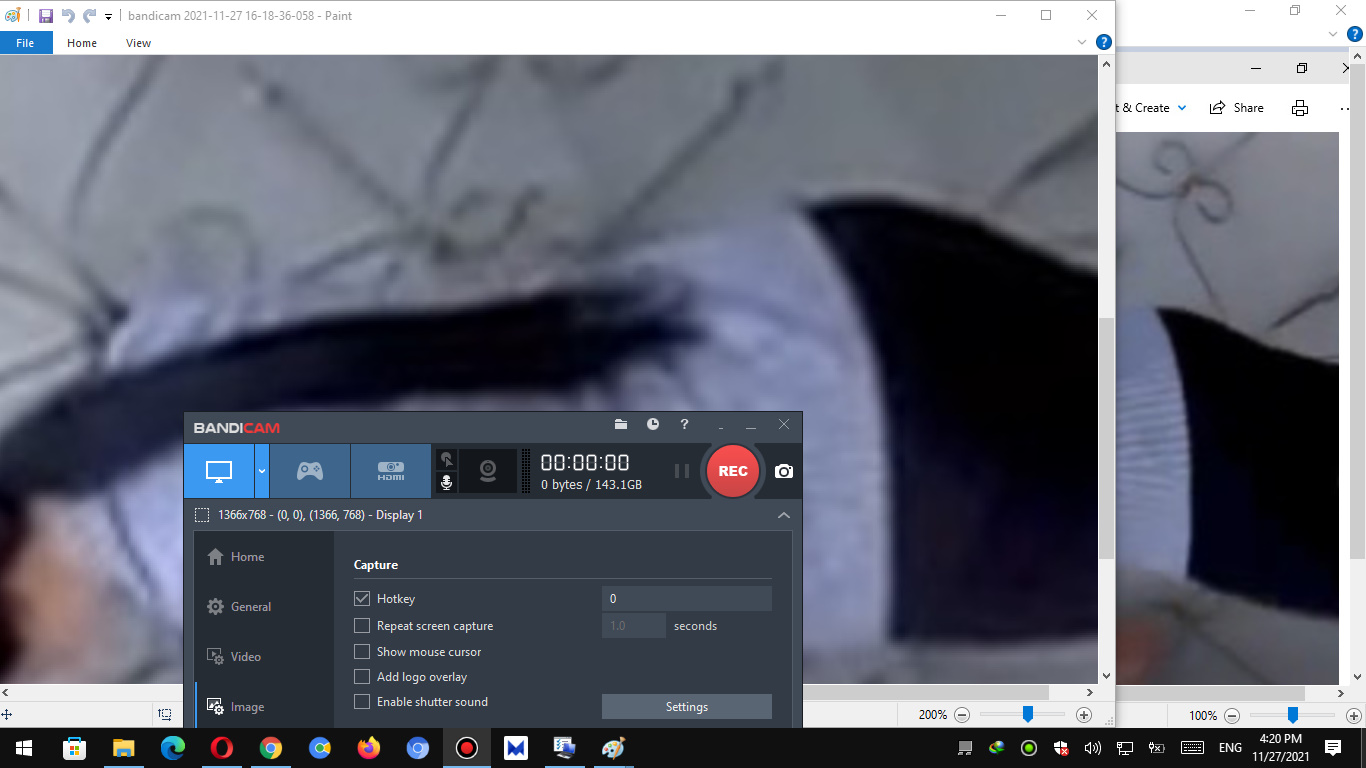Open screen mode dropdown arrow
This screenshot has width=1366, height=768.
point(262,471)
